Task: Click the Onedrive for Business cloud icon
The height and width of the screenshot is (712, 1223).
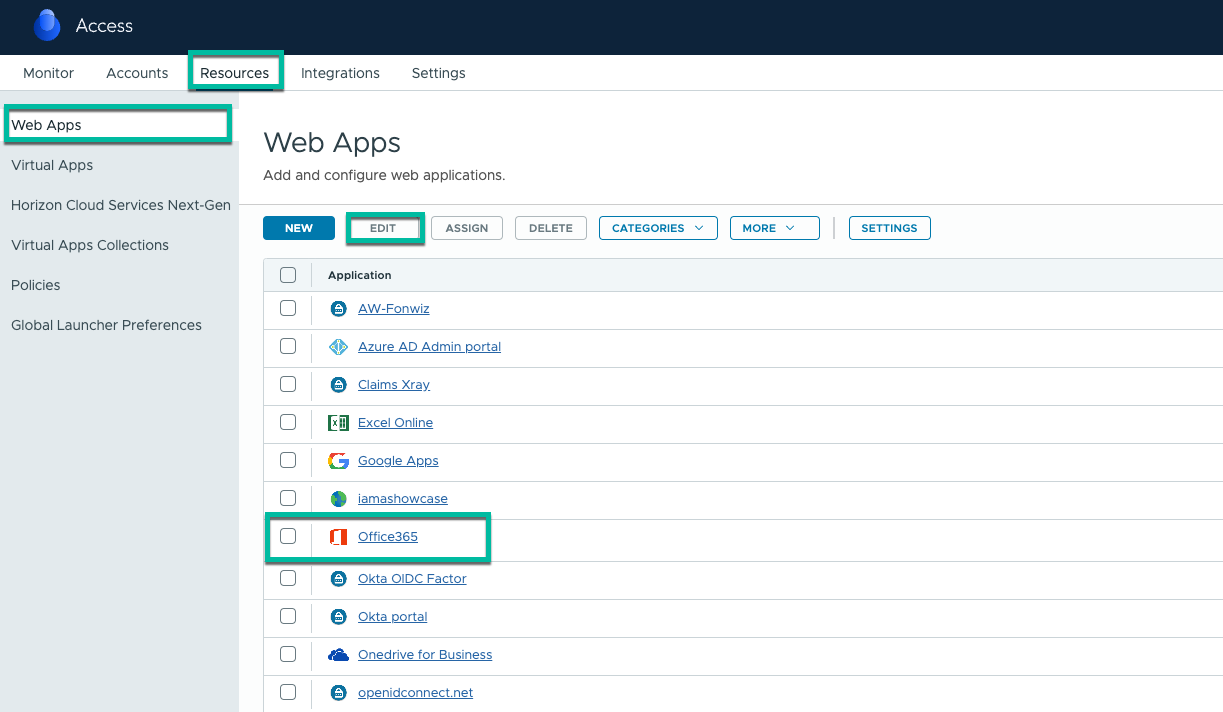Action: pos(338,655)
